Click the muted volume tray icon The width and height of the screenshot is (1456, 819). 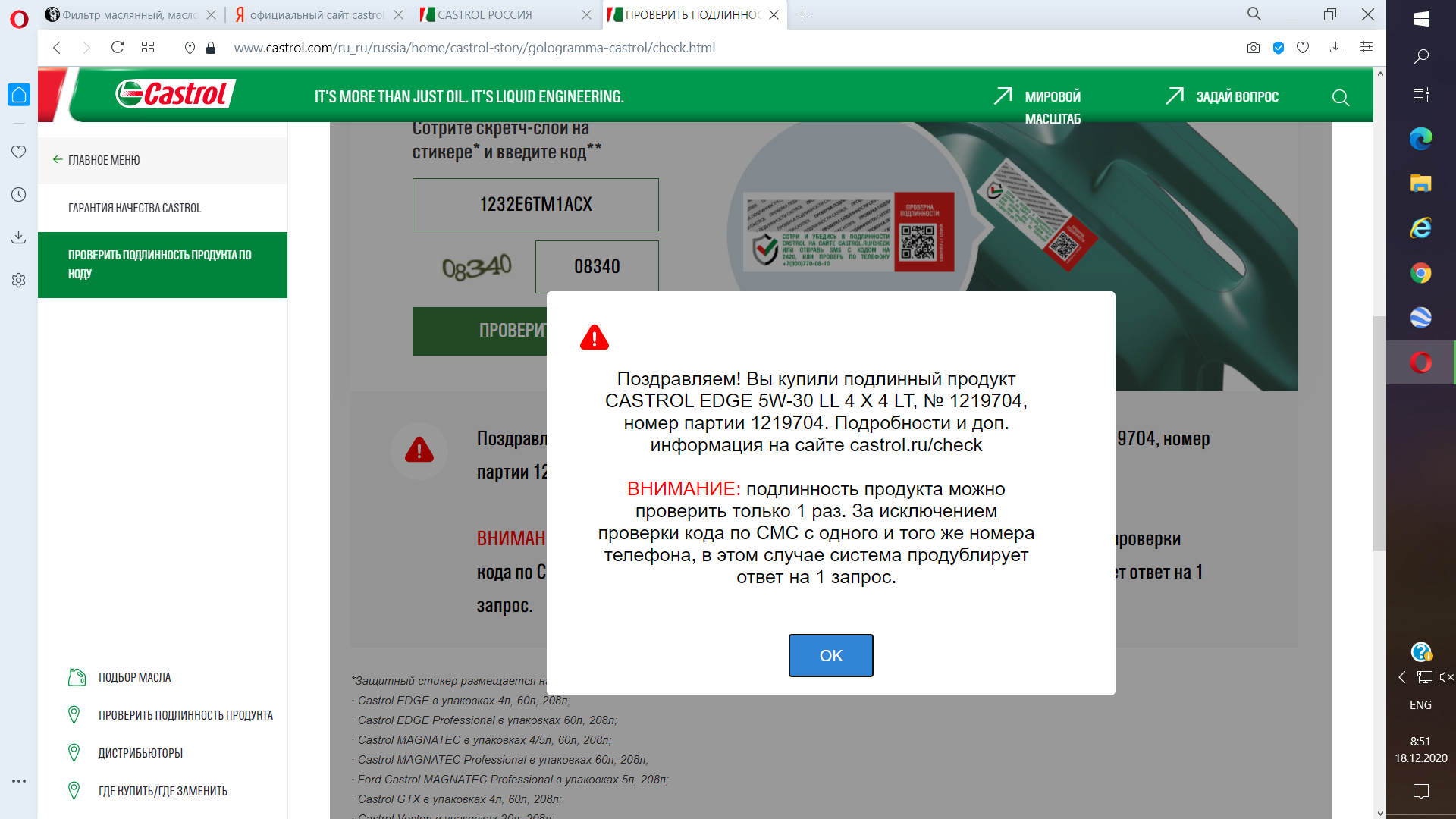[1446, 677]
